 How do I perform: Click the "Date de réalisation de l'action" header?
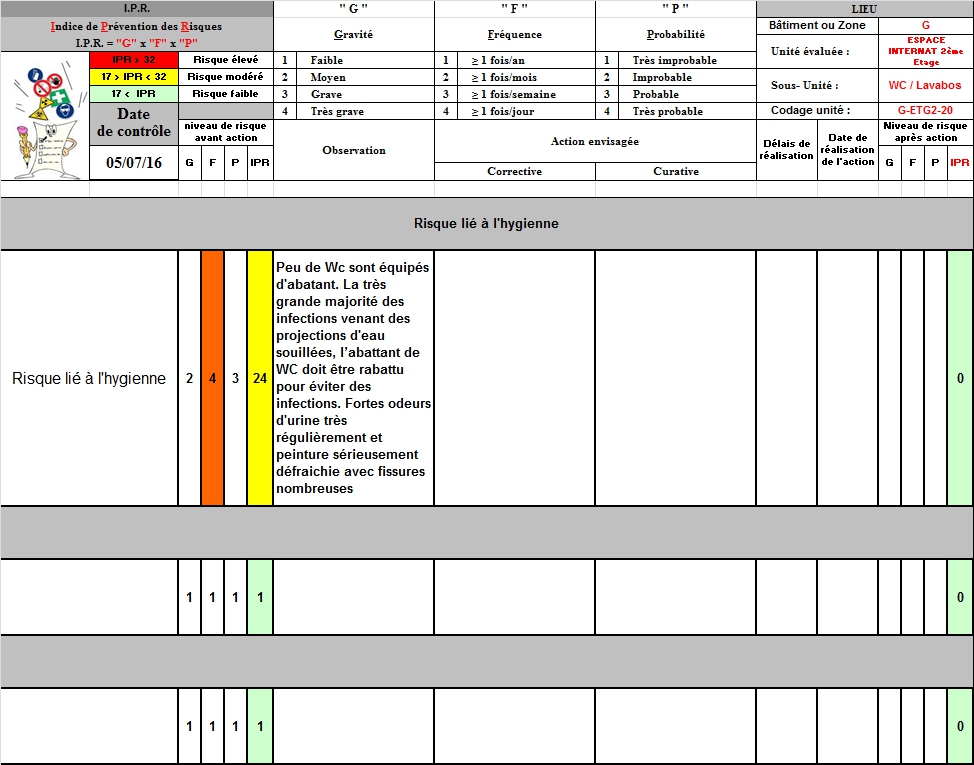coord(847,150)
